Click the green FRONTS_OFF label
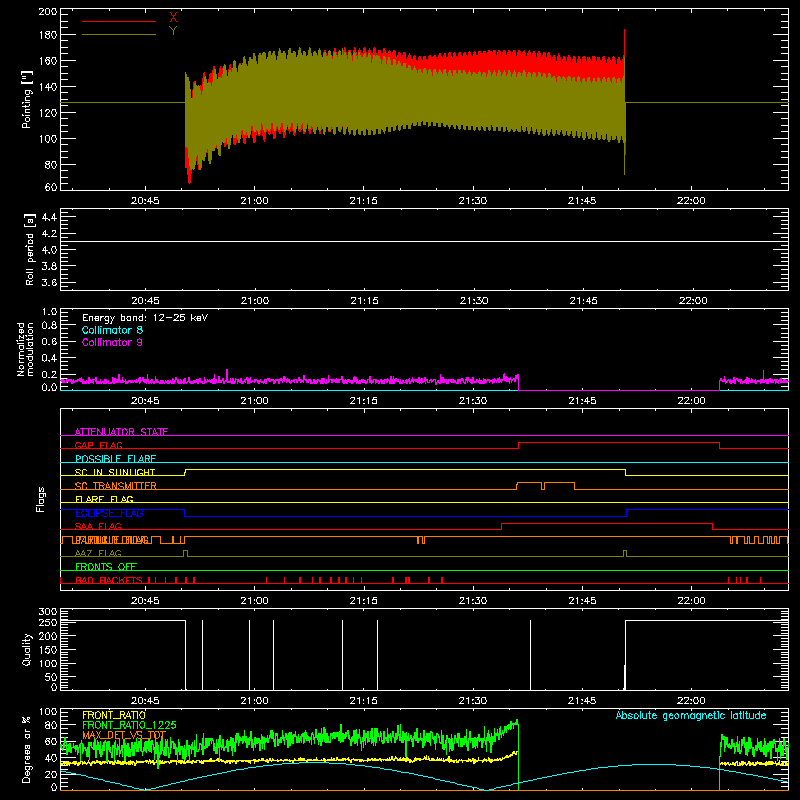This screenshot has height=800, width=800. [x=106, y=567]
